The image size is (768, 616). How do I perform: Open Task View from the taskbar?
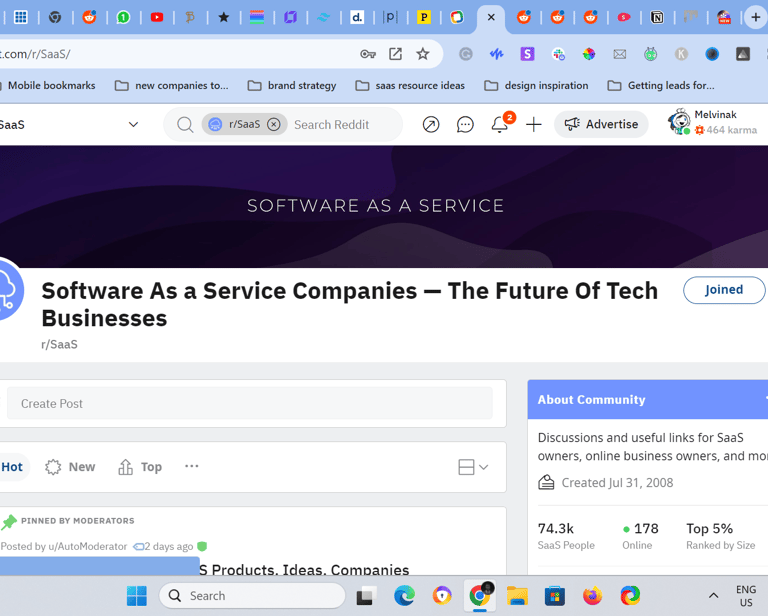(366, 596)
